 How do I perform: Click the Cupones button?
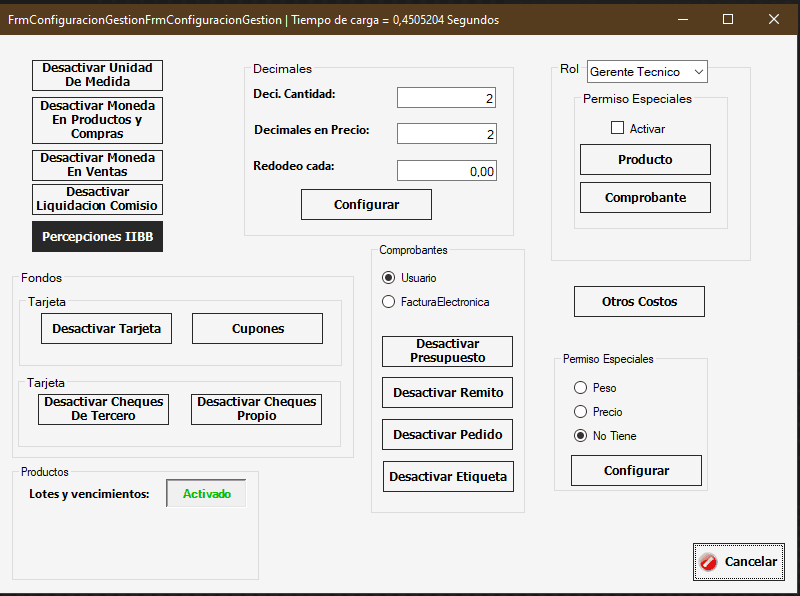(257, 329)
